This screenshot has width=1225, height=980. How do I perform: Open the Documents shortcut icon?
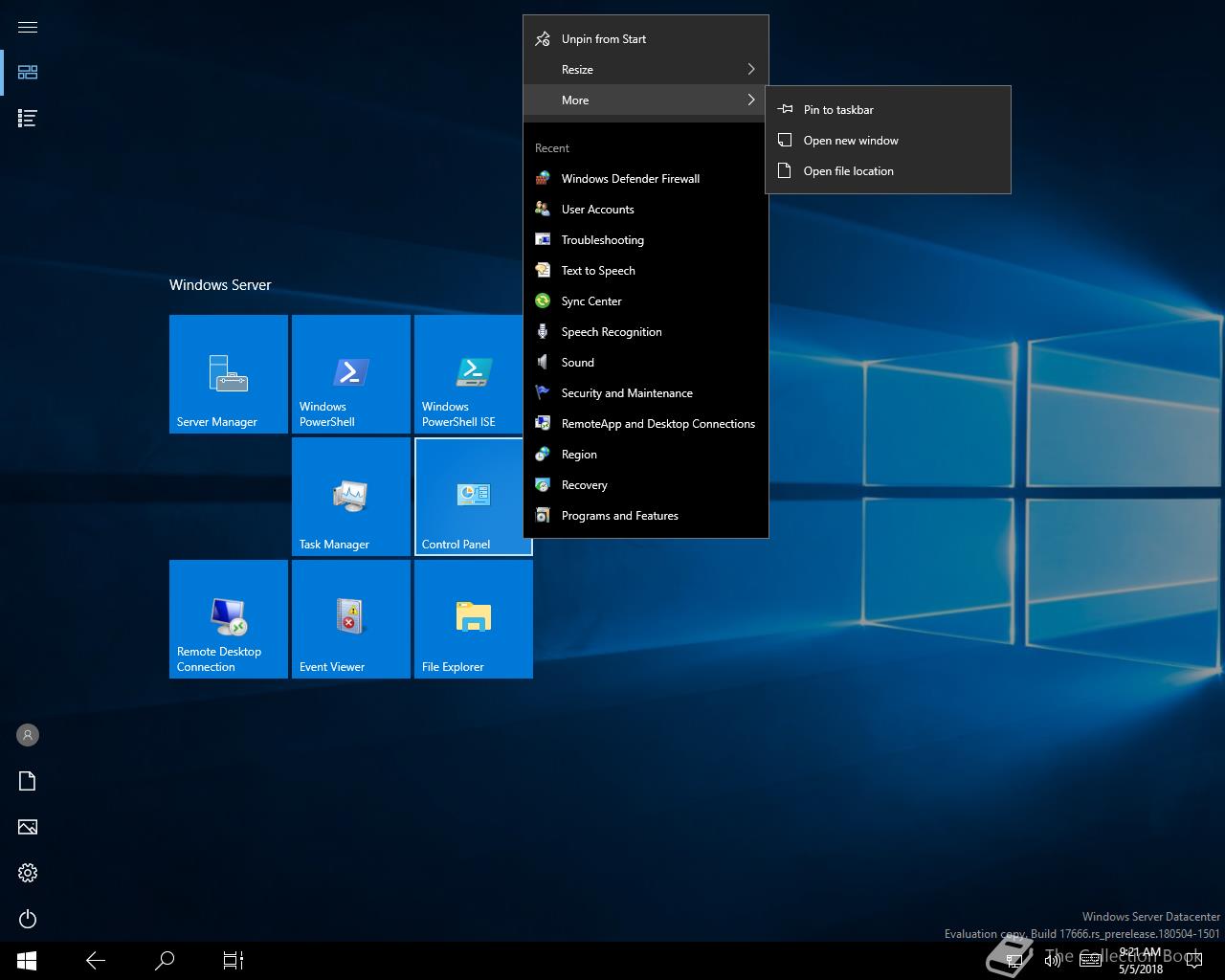coord(28,781)
